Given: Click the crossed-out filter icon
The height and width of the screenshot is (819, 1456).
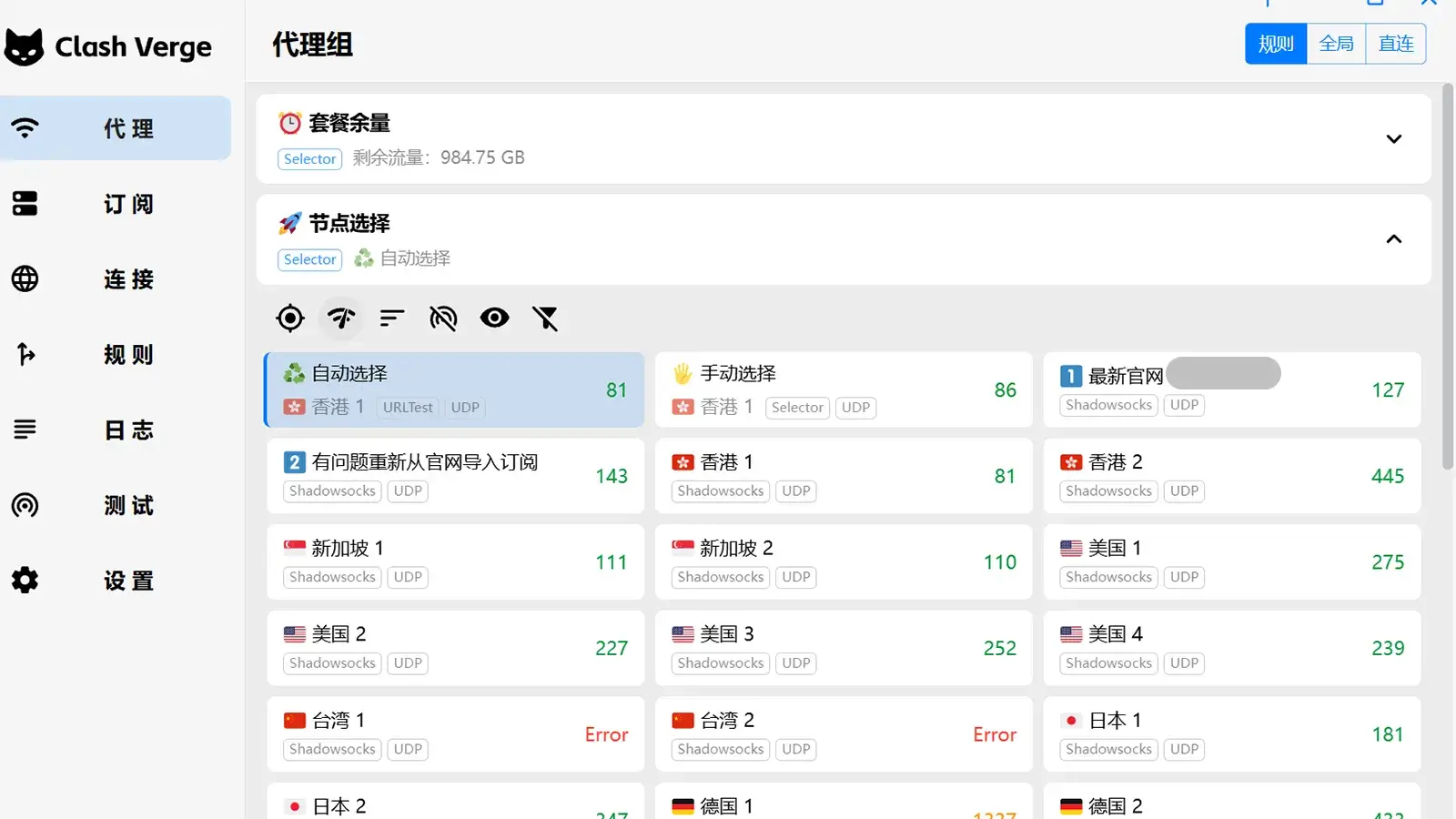Looking at the screenshot, I should click(x=545, y=318).
